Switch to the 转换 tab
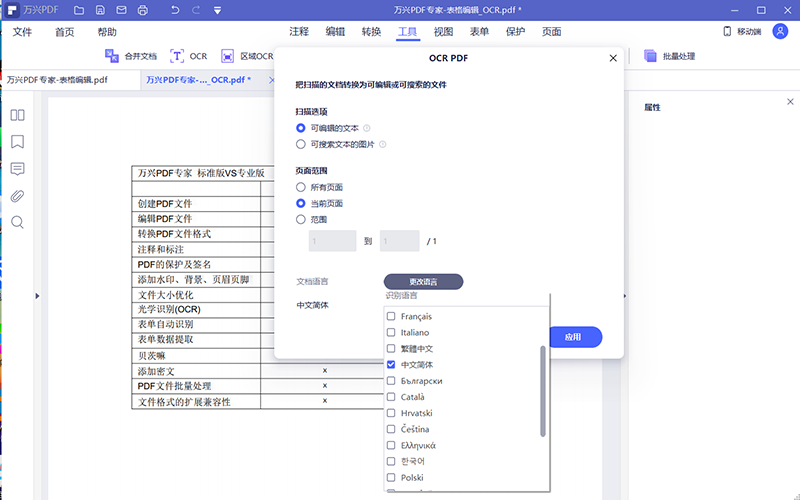800x500 pixels. [371, 32]
